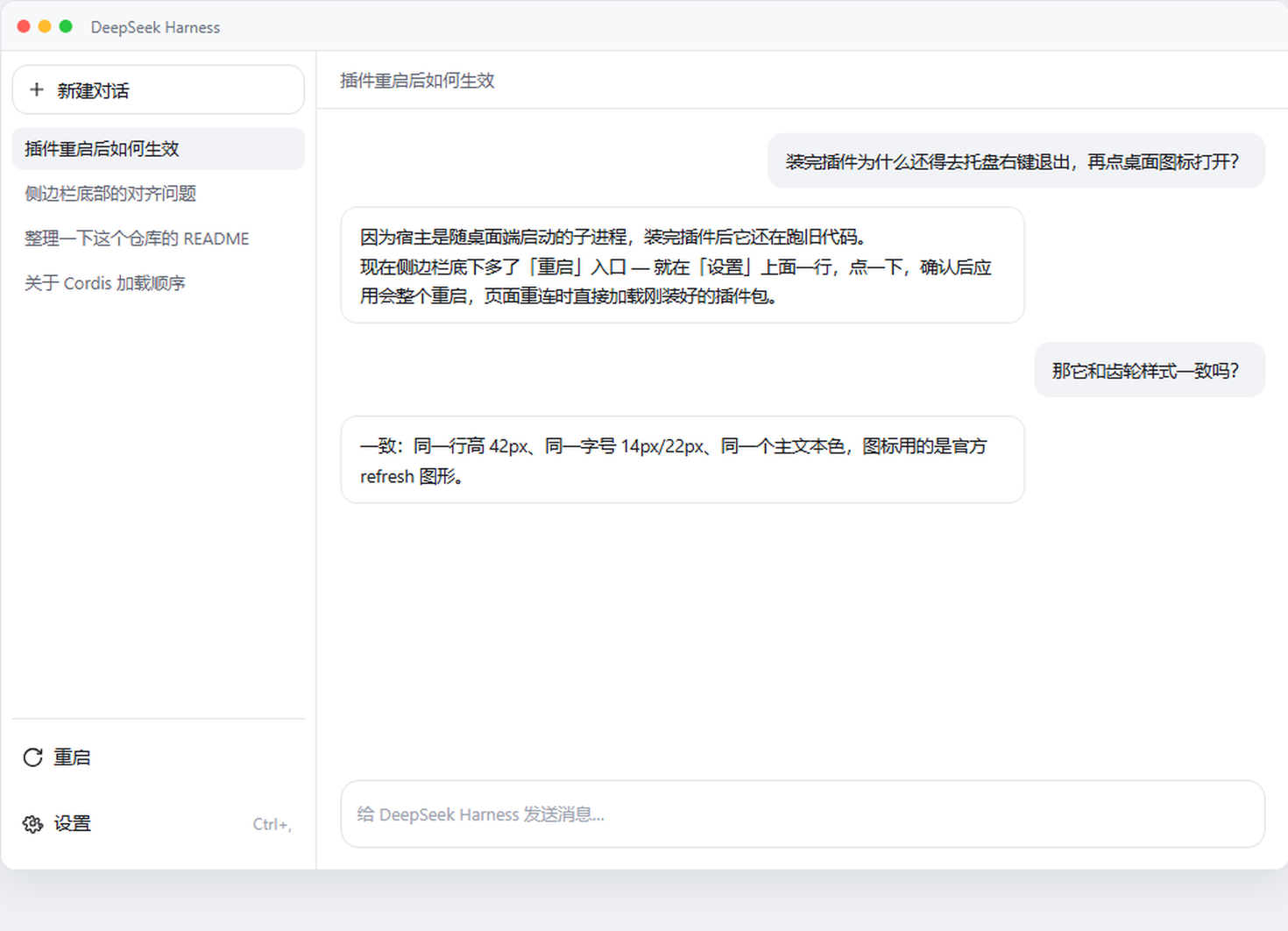
Task: Click the Ctrl+, shortcut hint
Action: [x=272, y=825]
